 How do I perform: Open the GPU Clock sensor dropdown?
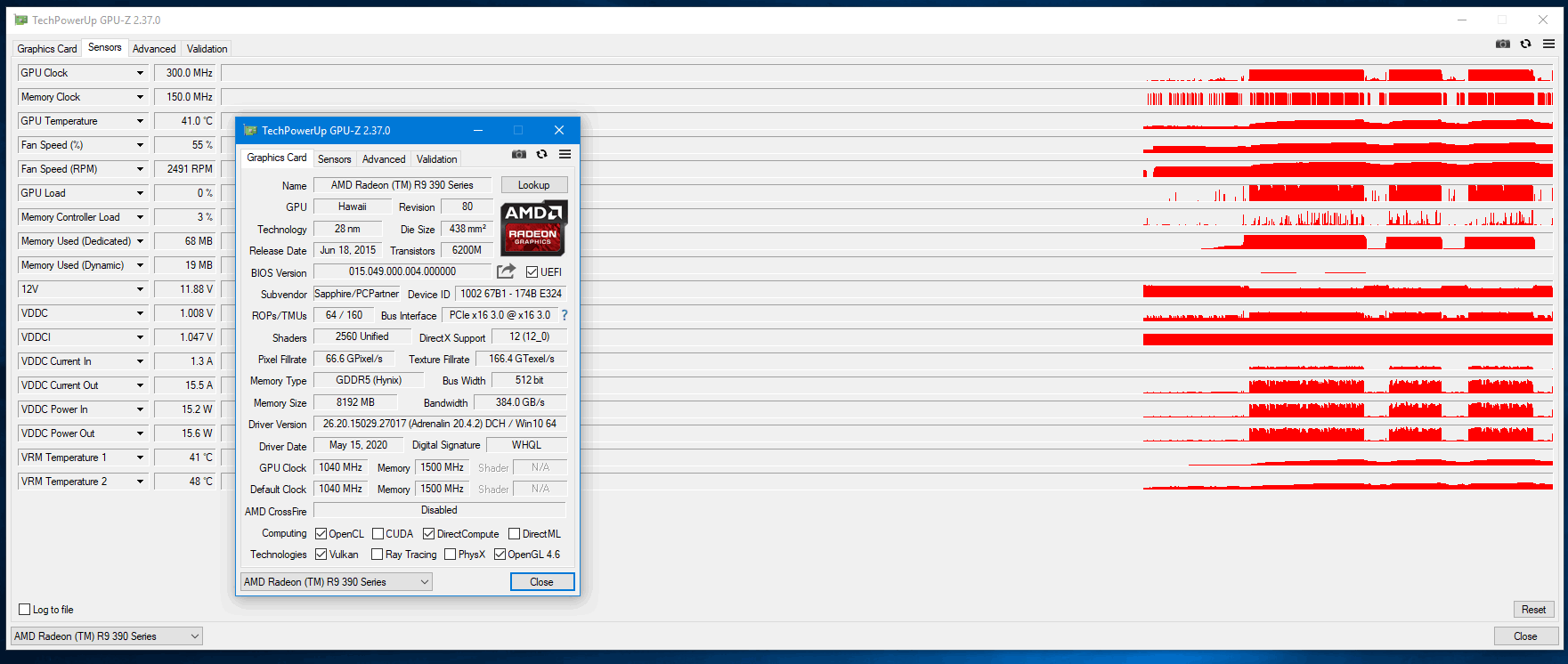(x=140, y=73)
